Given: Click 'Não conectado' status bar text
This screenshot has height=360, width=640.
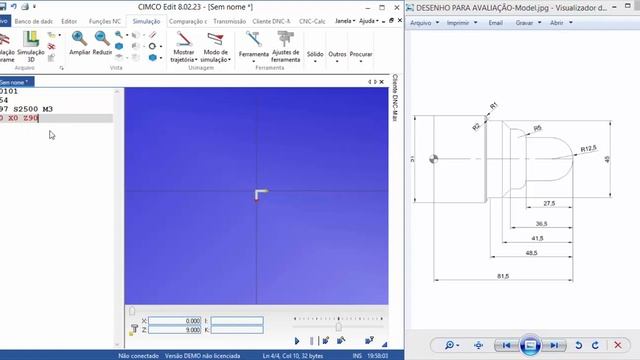Looking at the screenshot, I should 138,356.
